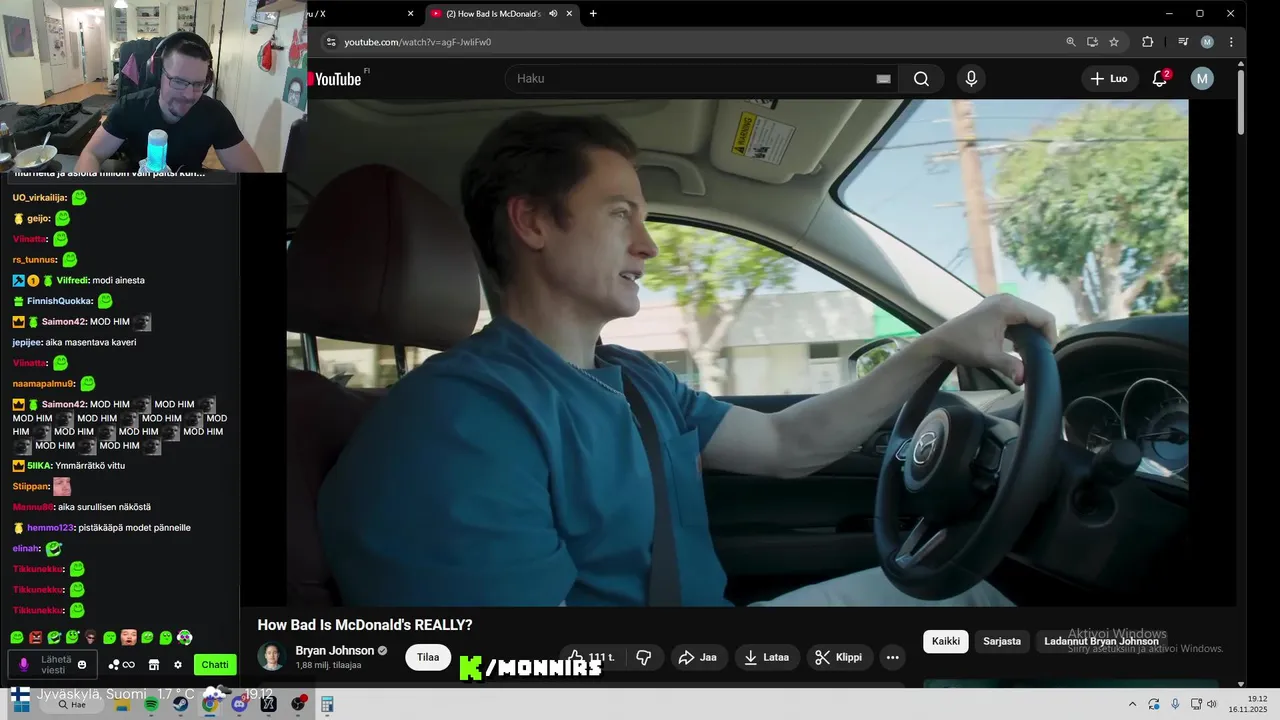Click the install app icon in address bar
Viewport: 1280px width, 720px height.
[1092, 42]
